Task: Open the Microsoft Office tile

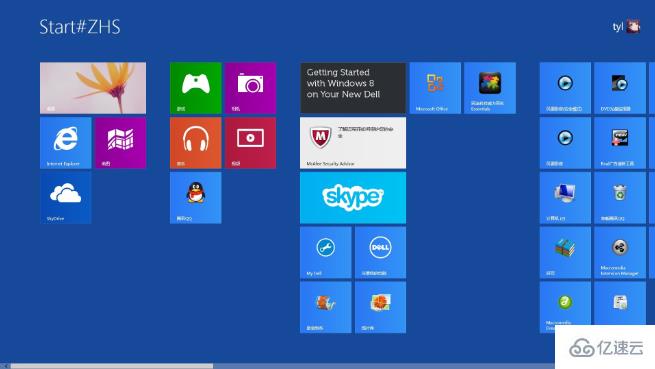Action: (435, 88)
